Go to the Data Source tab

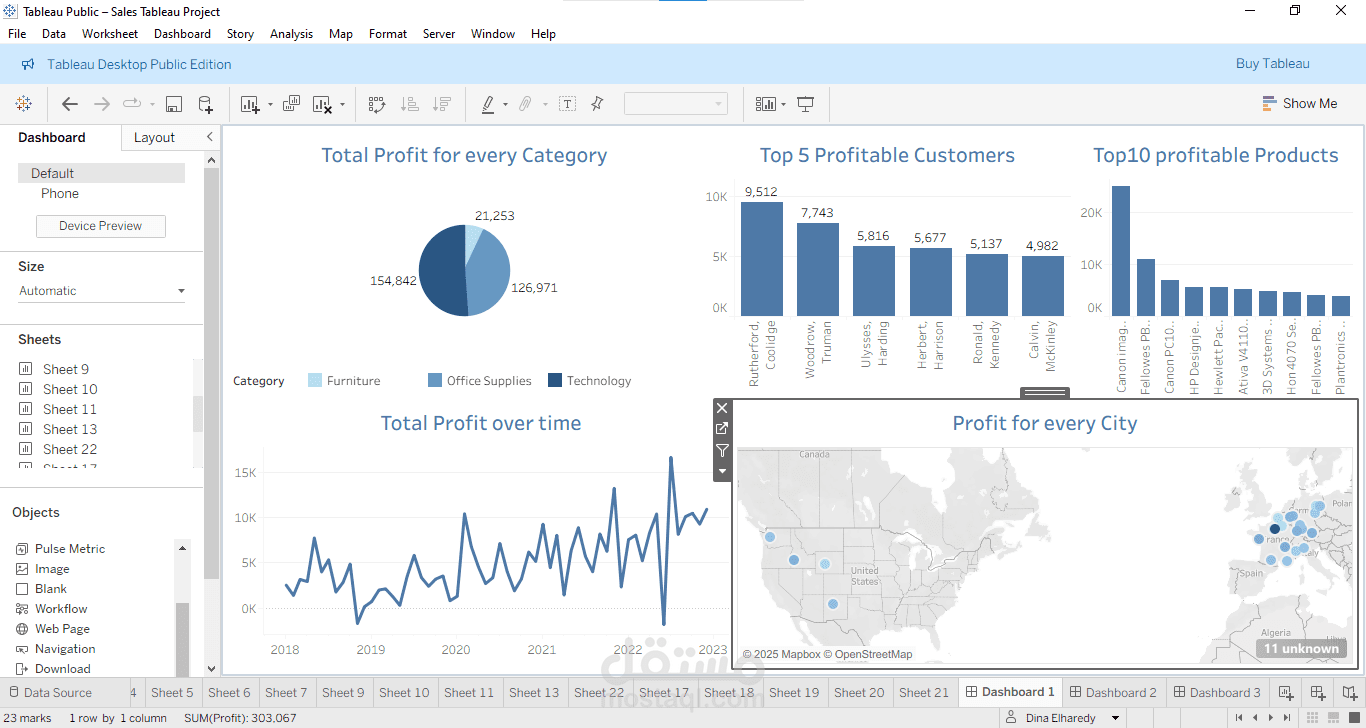(x=50, y=692)
